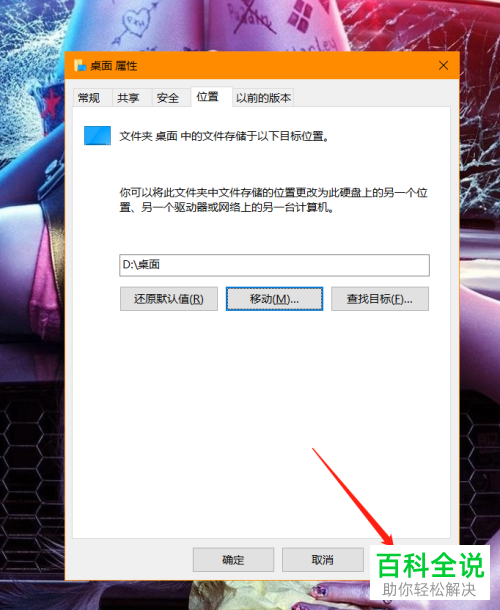Click the 还原默认值(R) button

(168, 299)
